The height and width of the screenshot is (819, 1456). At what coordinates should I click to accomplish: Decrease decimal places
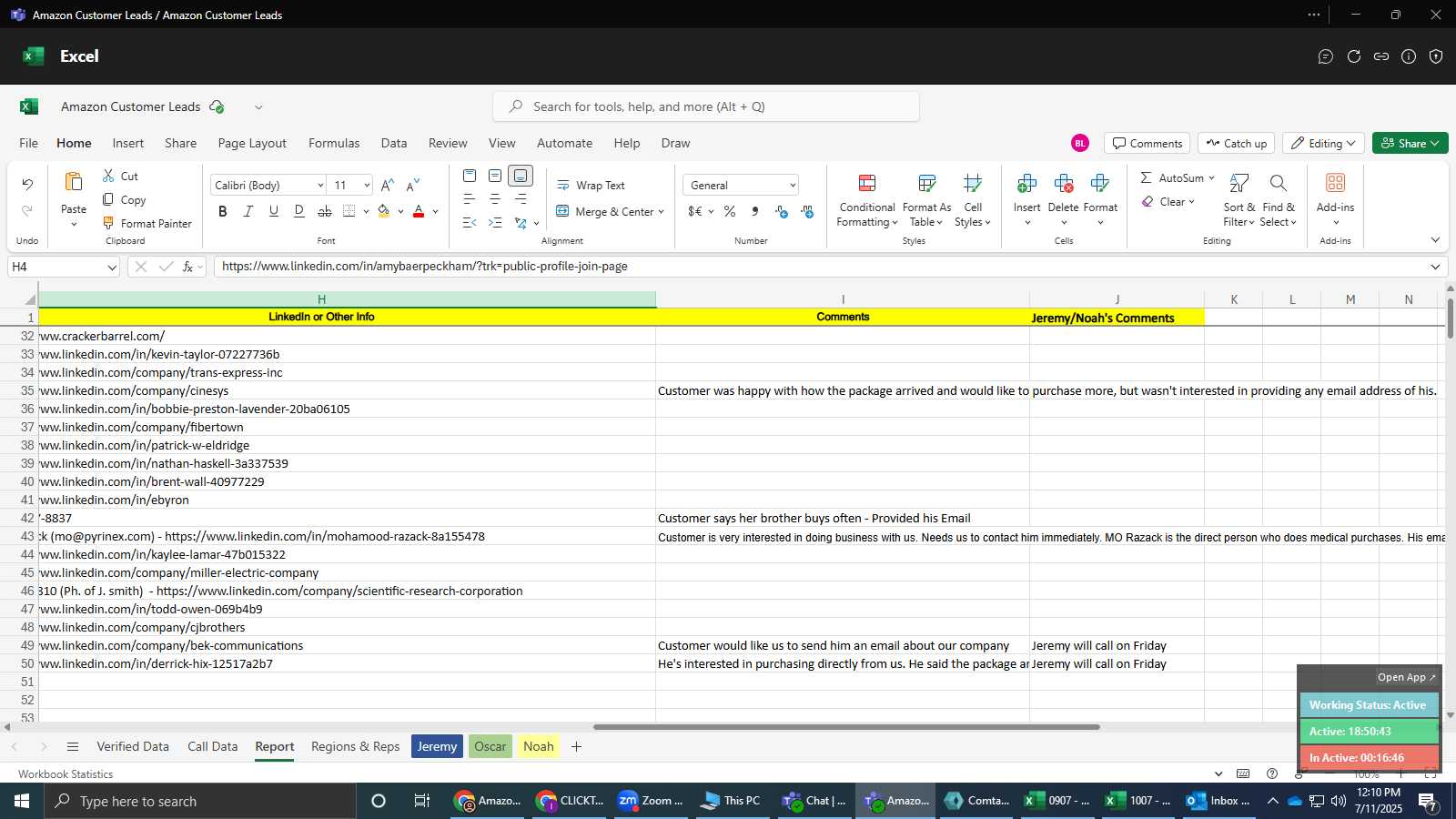click(x=807, y=211)
